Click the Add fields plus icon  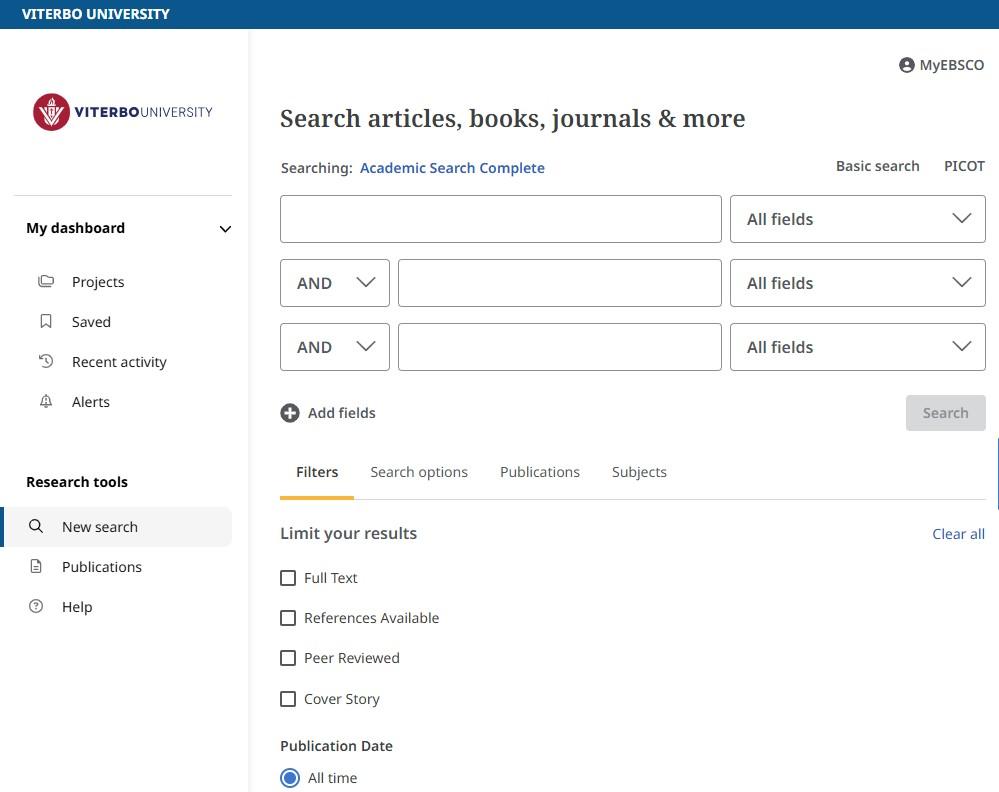pos(290,412)
